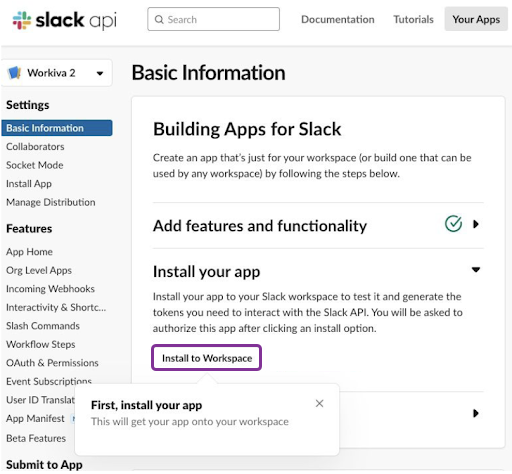Open the Documentation menu
The width and height of the screenshot is (512, 474).
click(x=338, y=19)
